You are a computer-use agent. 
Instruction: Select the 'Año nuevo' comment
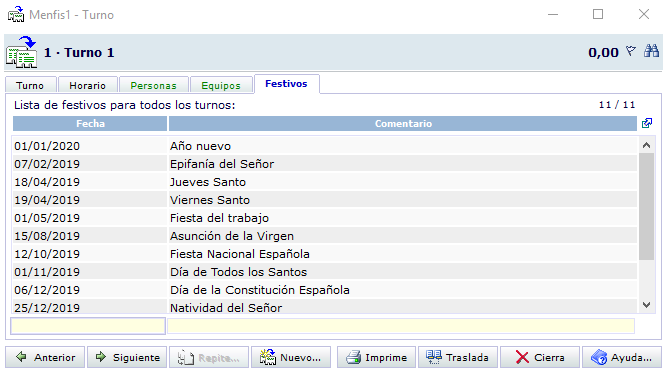(x=200, y=146)
